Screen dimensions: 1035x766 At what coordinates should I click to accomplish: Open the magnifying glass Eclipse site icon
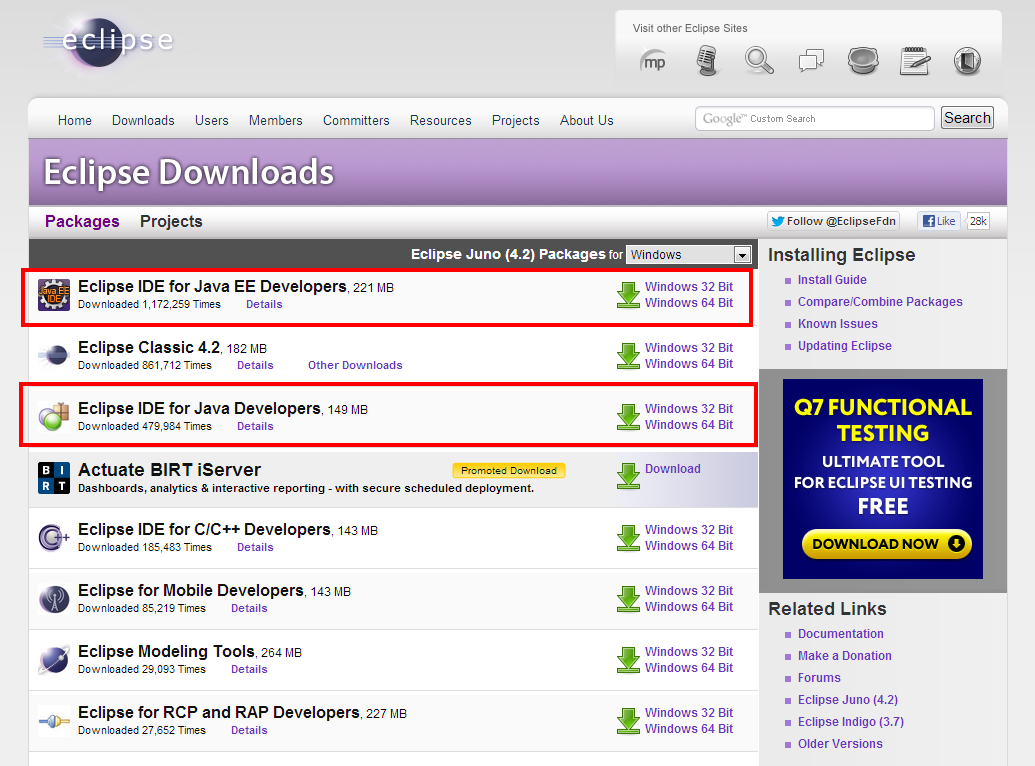pos(759,61)
